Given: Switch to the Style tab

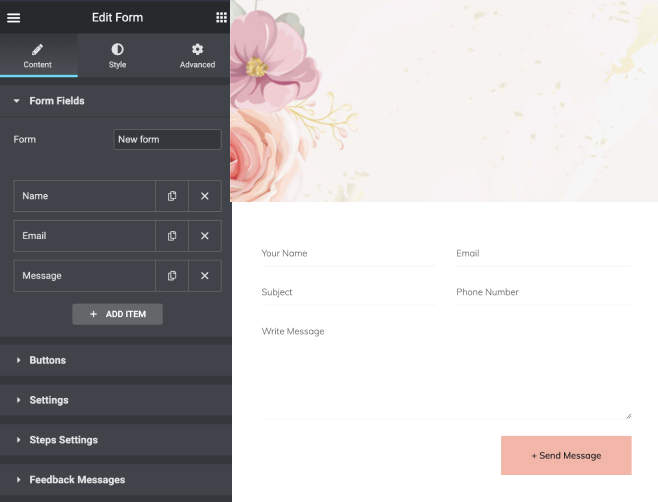Looking at the screenshot, I should [117, 56].
